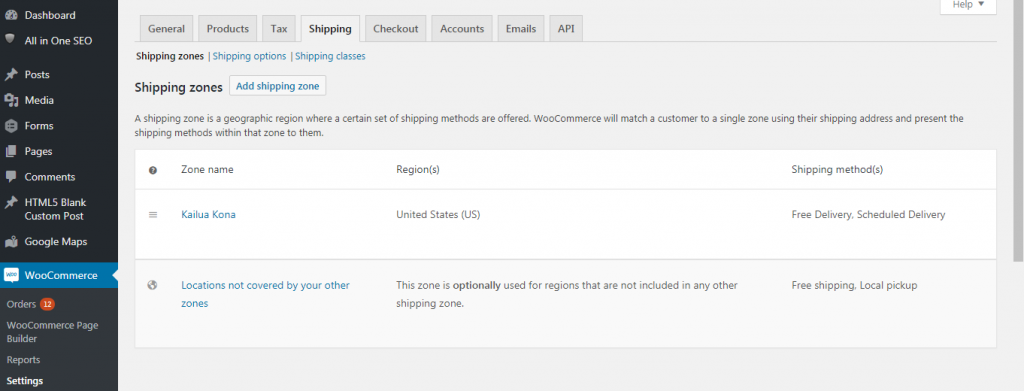Viewport: 1024px width, 391px height.
Task: Go to the Accounts tab
Action: (x=462, y=29)
